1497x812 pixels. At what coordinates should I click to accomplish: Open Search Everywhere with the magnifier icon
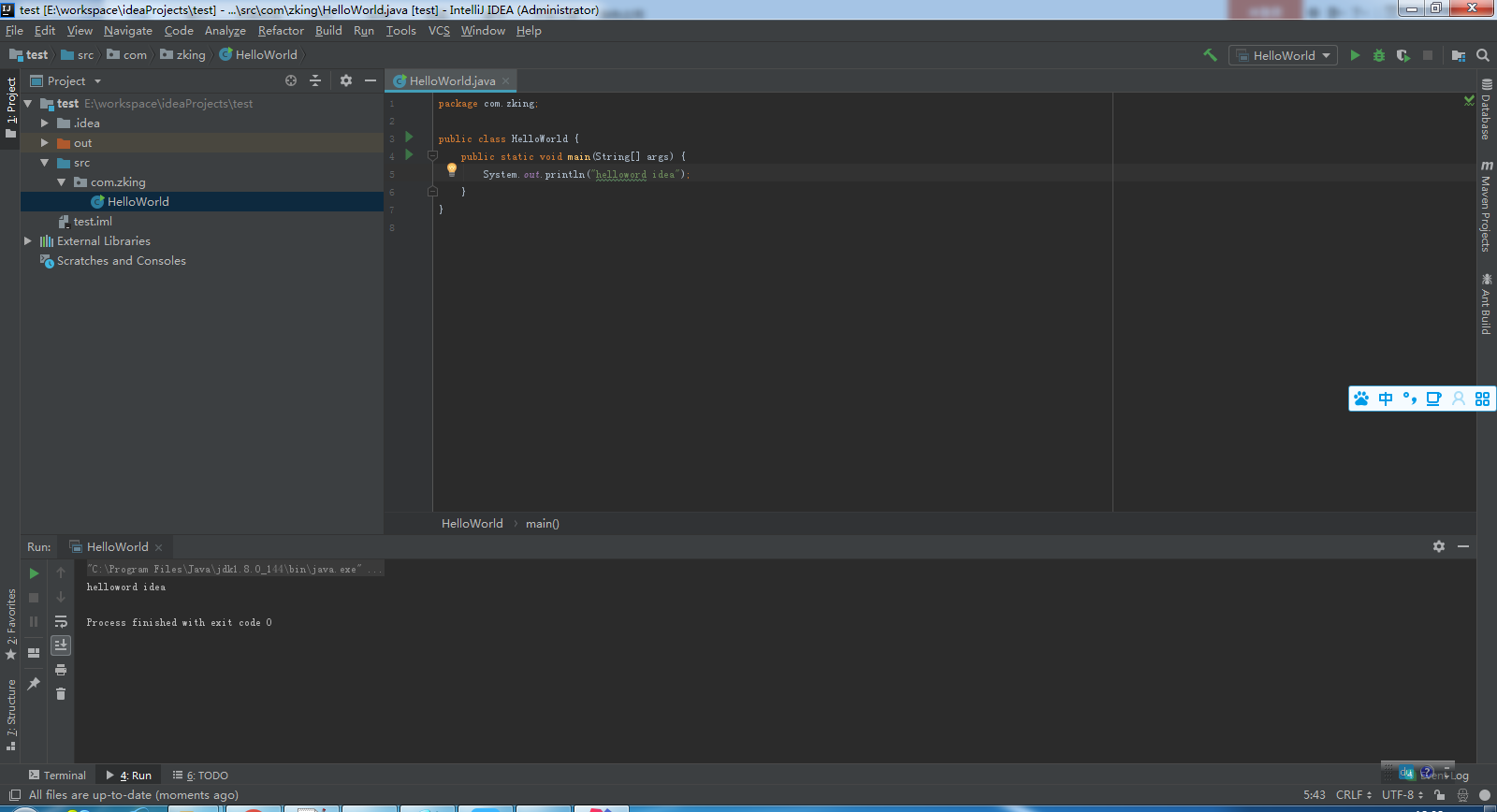point(1483,55)
